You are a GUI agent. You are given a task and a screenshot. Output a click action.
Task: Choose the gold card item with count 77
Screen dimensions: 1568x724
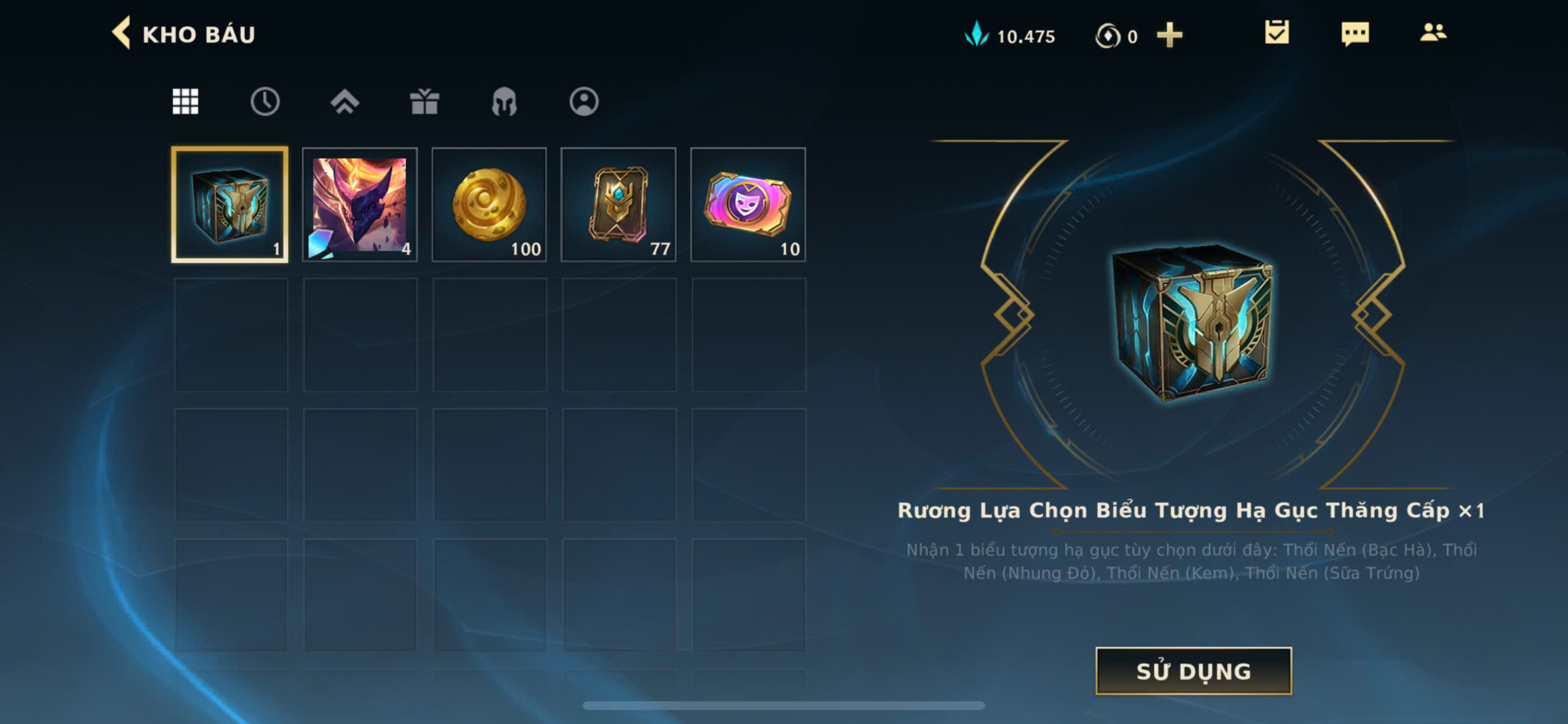pyautogui.click(x=618, y=205)
